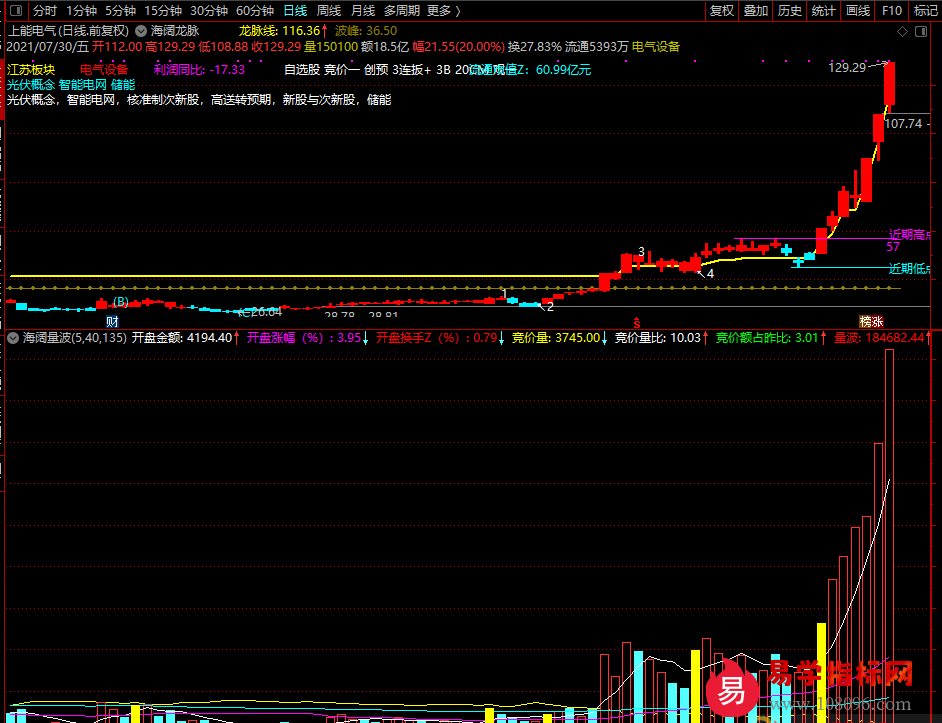
Task: Click the 标记 mark button
Action: coord(926,11)
